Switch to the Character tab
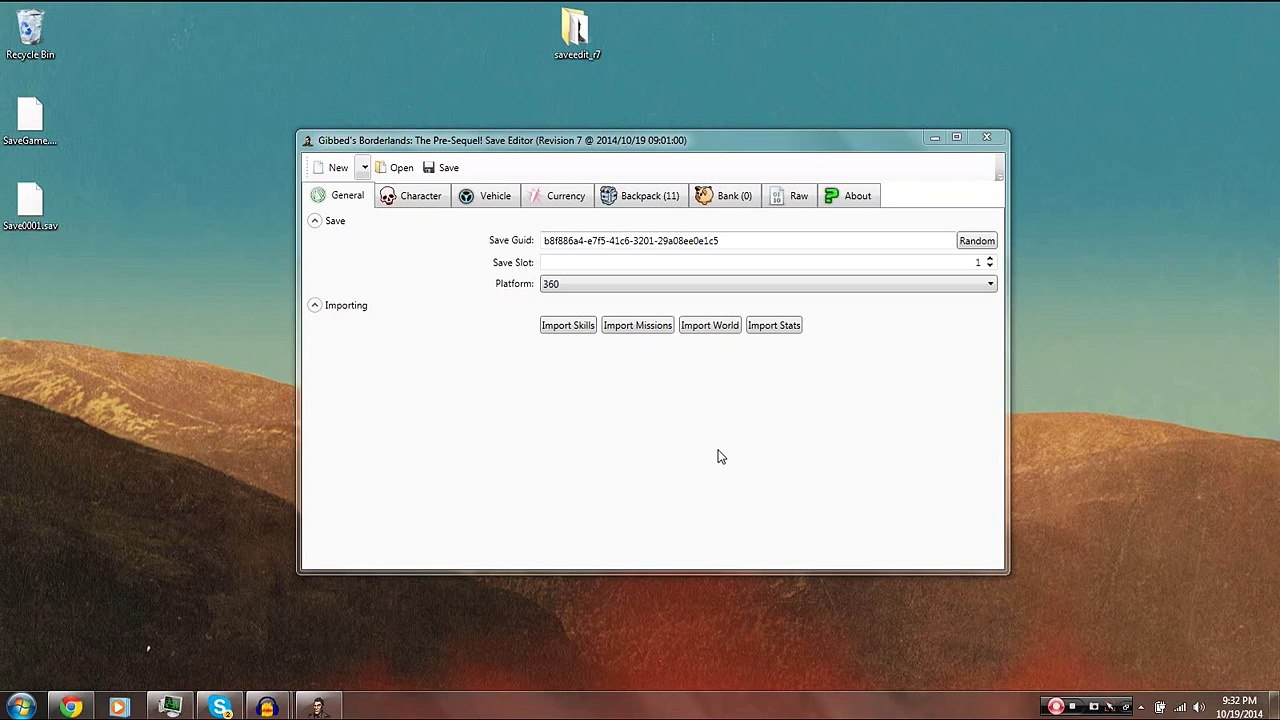This screenshot has width=1280, height=720. coord(411,196)
